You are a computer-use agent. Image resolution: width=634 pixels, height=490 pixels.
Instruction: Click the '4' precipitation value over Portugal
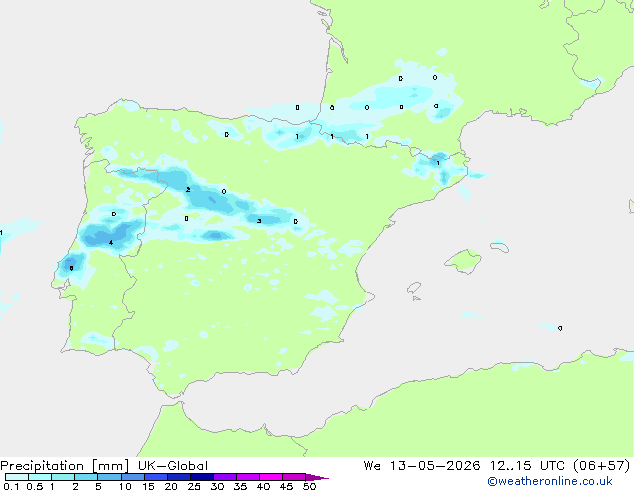111,243
